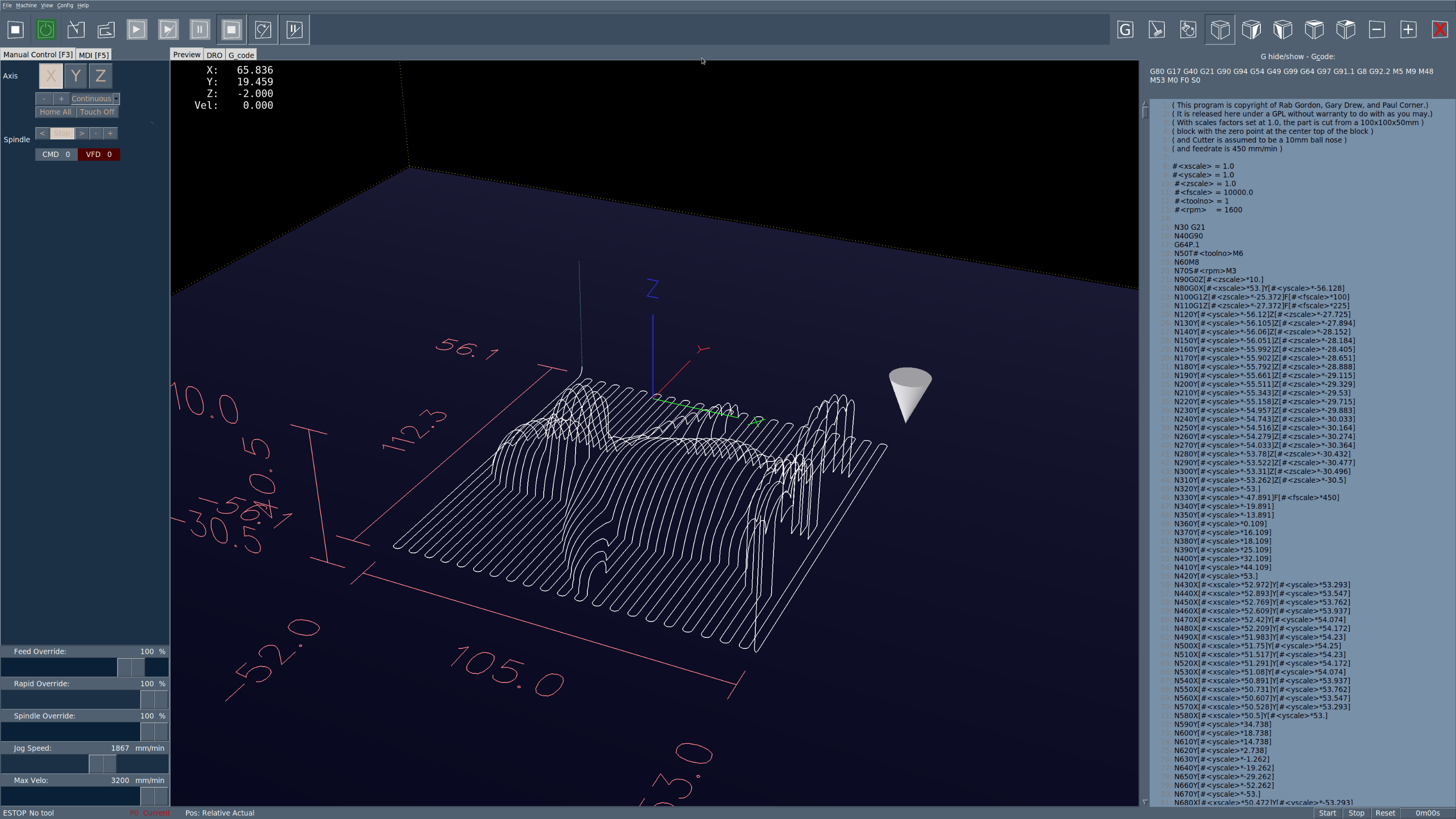Select the Z axis for jogging

101,76
